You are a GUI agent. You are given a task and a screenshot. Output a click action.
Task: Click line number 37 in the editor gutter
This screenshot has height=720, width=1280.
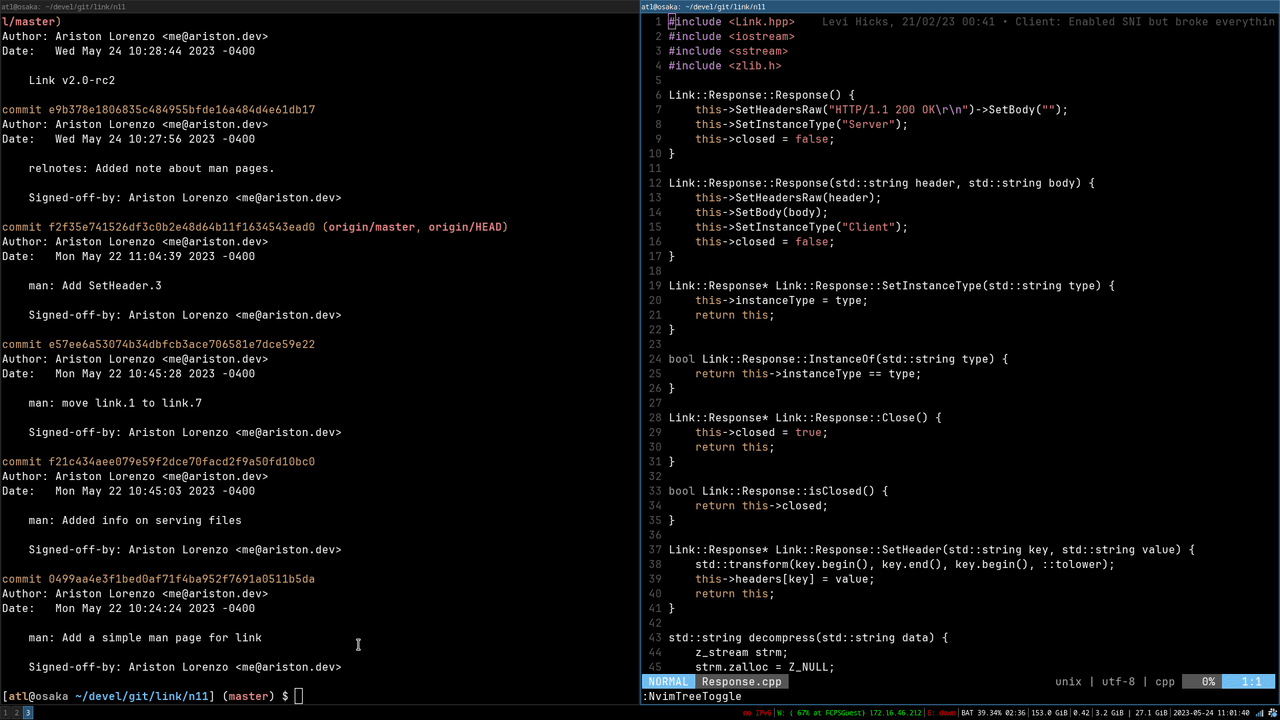click(x=655, y=550)
